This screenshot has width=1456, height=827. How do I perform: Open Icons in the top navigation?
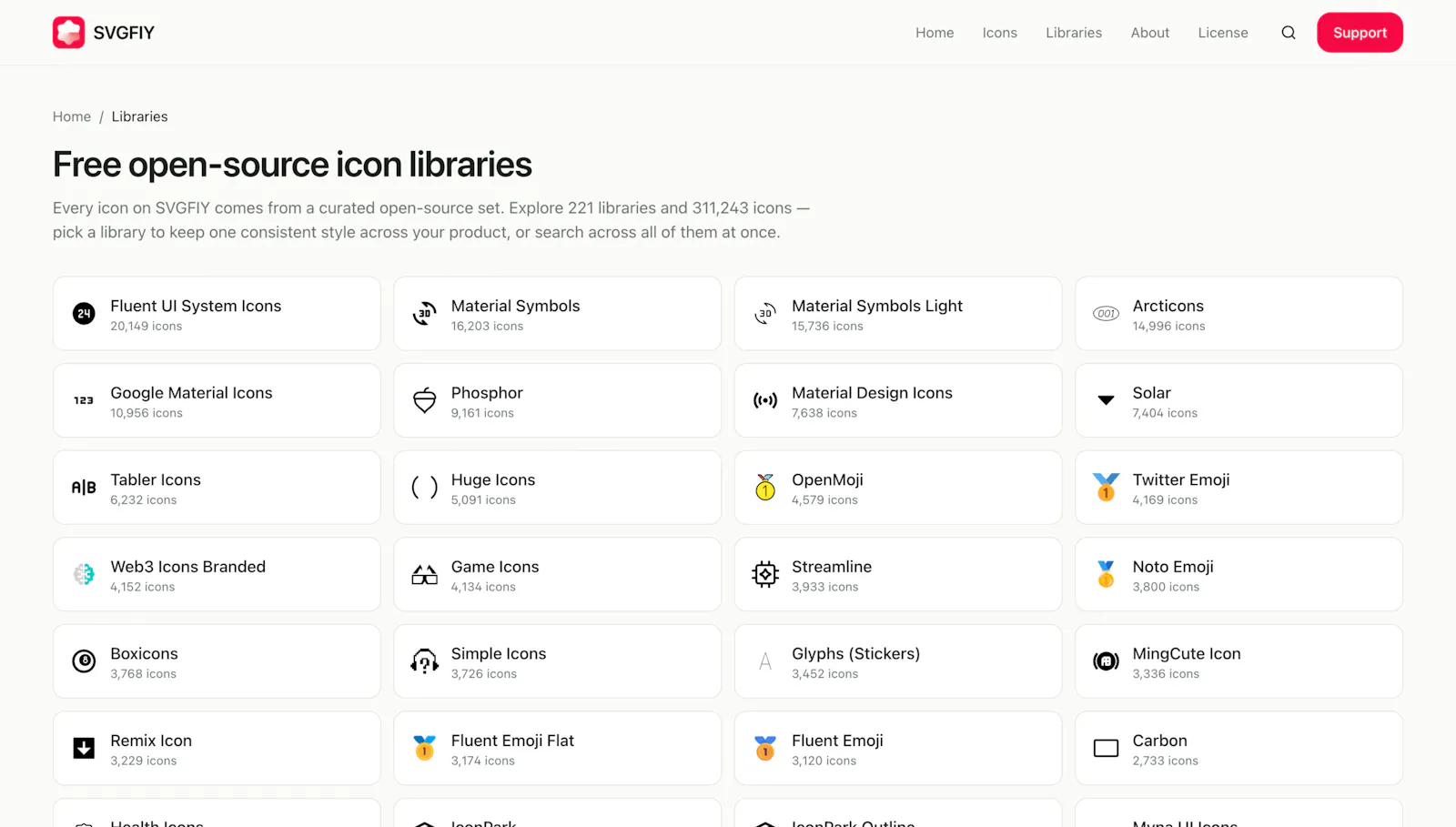click(x=999, y=33)
